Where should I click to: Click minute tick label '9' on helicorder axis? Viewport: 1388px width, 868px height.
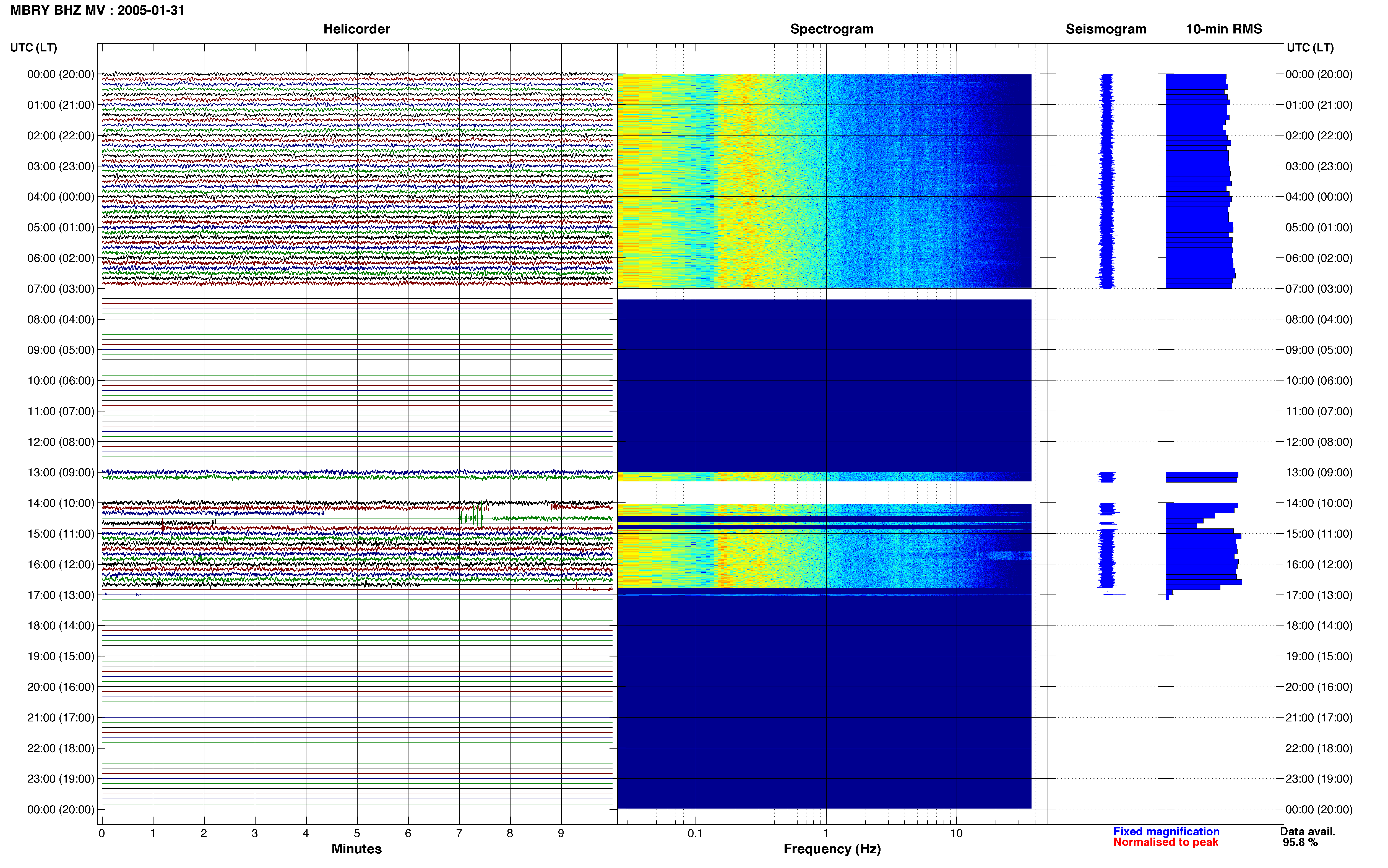(x=561, y=833)
